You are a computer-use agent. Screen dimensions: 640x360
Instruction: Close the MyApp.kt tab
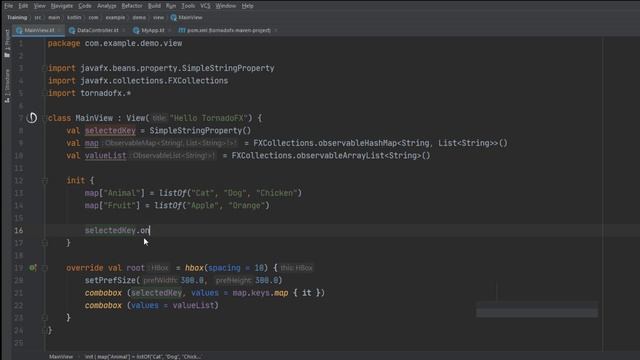click(x=170, y=30)
